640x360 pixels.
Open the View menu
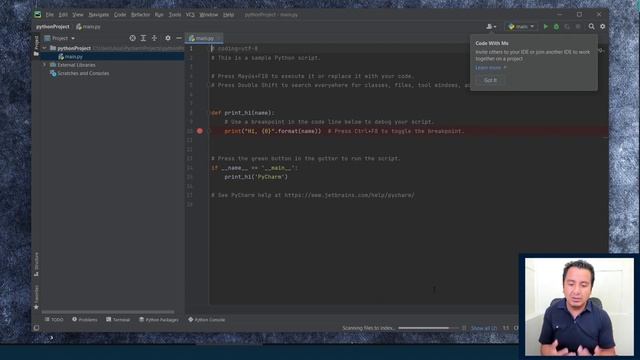point(78,15)
